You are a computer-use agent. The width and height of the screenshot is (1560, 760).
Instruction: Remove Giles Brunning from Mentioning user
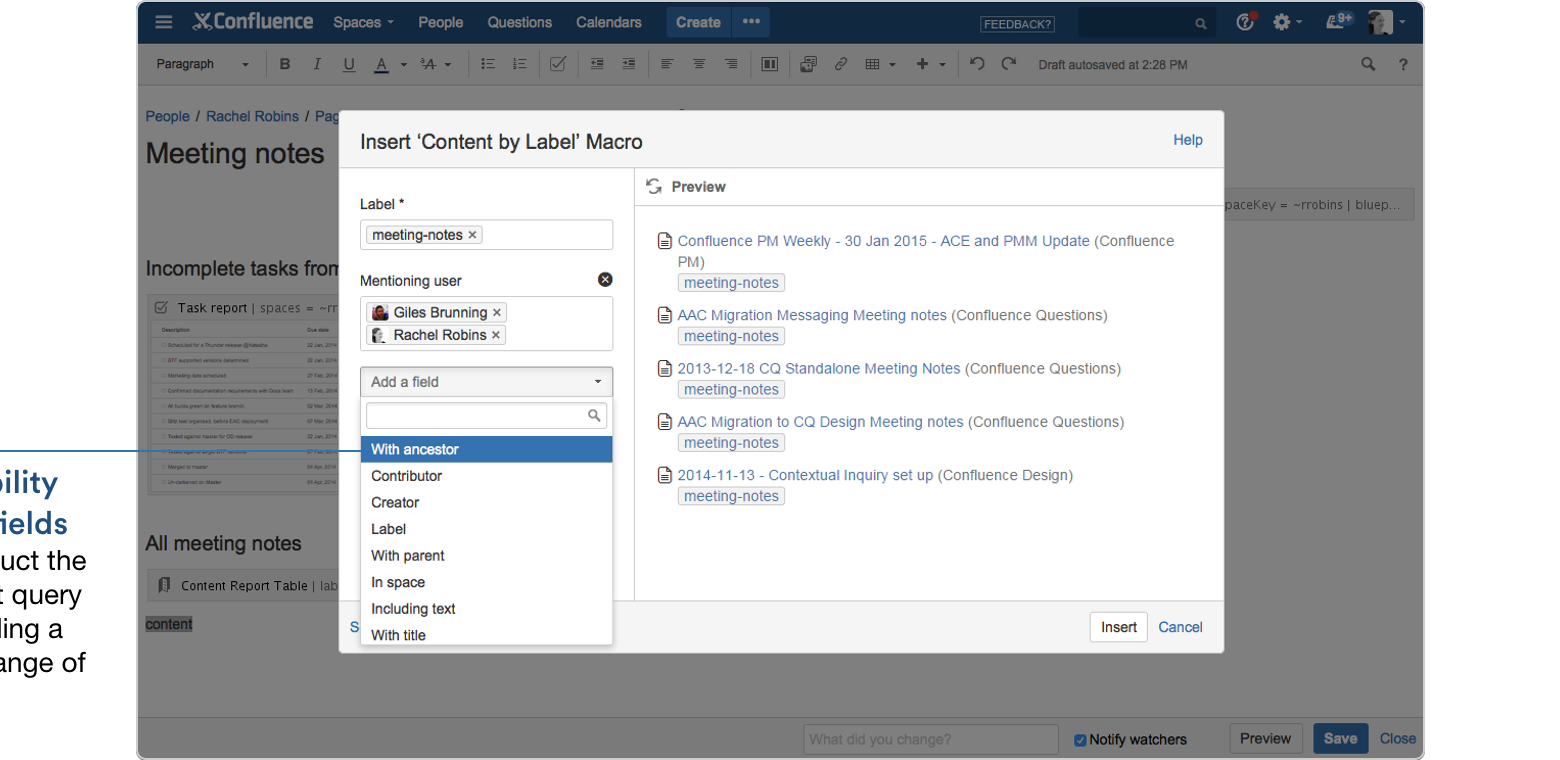click(x=497, y=312)
